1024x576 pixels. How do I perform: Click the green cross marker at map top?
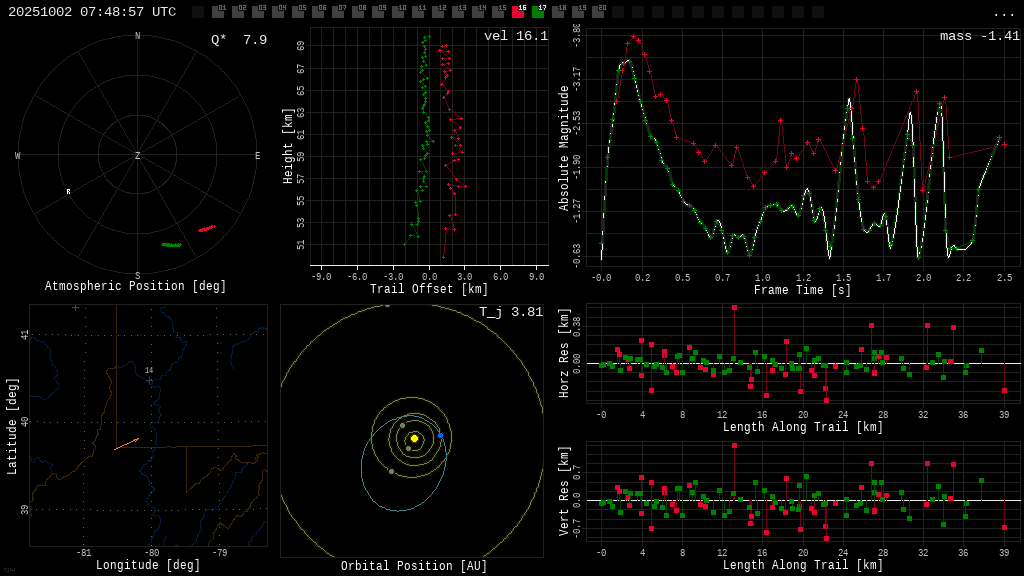pos(75,308)
